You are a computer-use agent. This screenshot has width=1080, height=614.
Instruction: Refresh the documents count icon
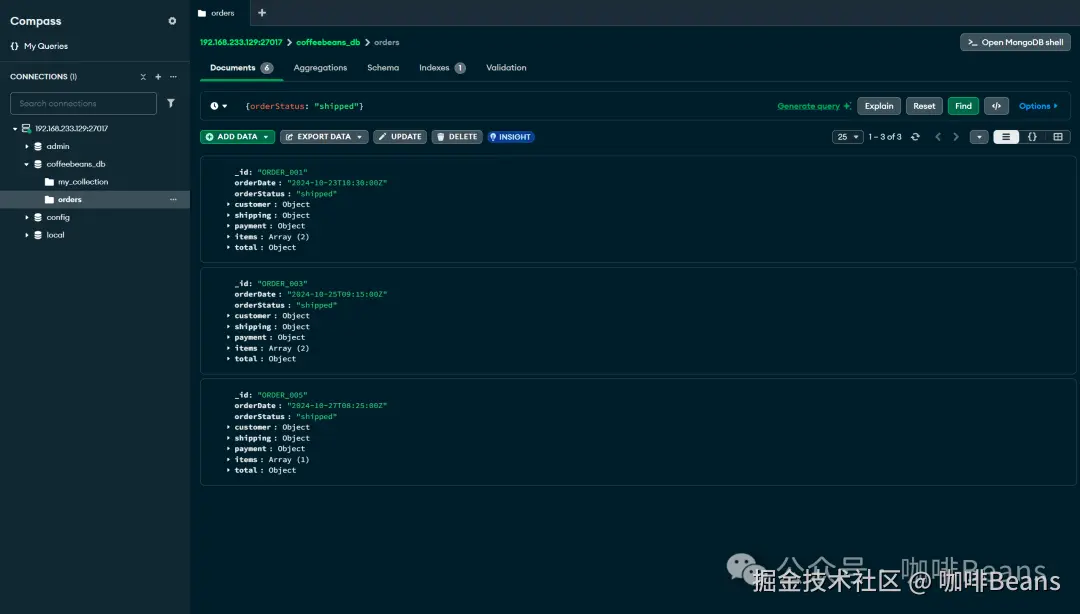[915, 136]
